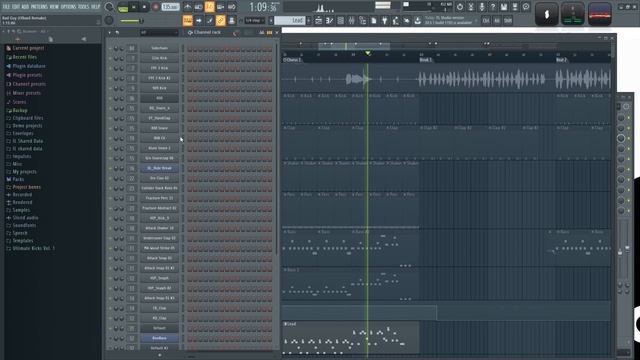Click the help question mark icon
The image size is (640, 360).
[x=493, y=7]
